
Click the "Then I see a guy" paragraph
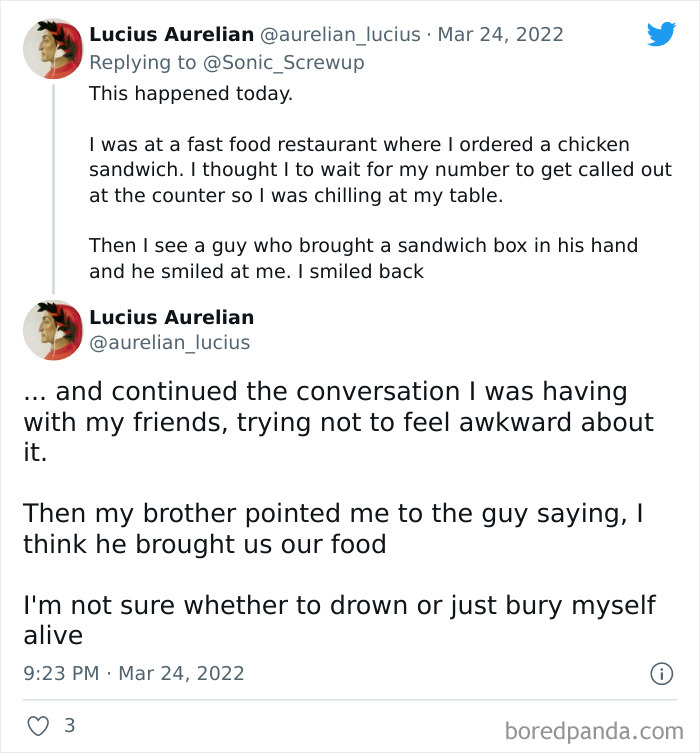pyautogui.click(x=363, y=258)
